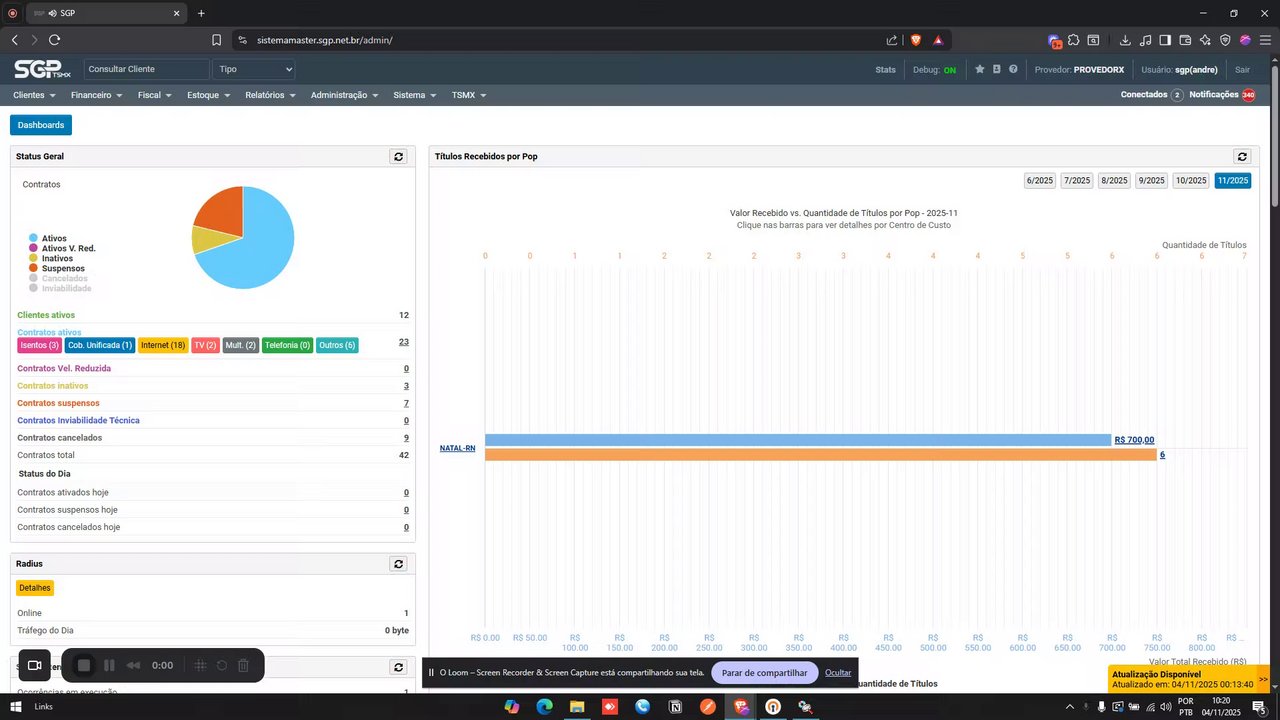Click the Dashboards button
This screenshot has height=720, width=1280.
click(x=41, y=125)
